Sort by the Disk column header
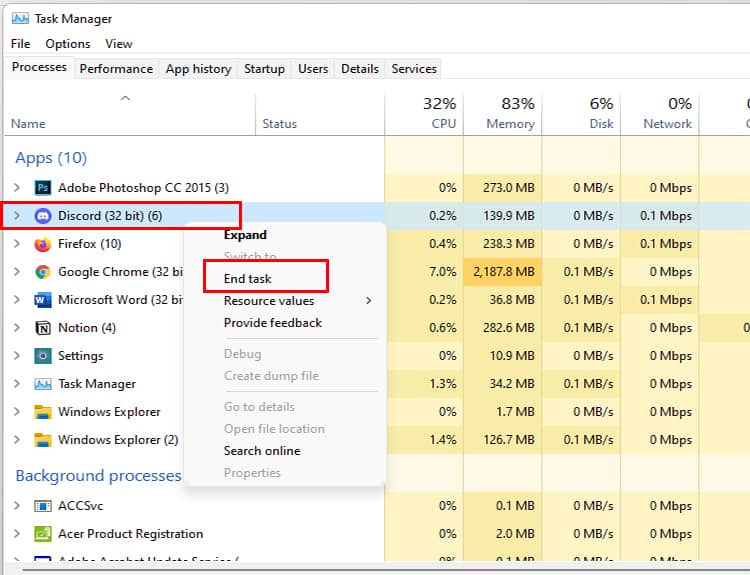Viewport: 750px width, 575px height. pos(581,115)
